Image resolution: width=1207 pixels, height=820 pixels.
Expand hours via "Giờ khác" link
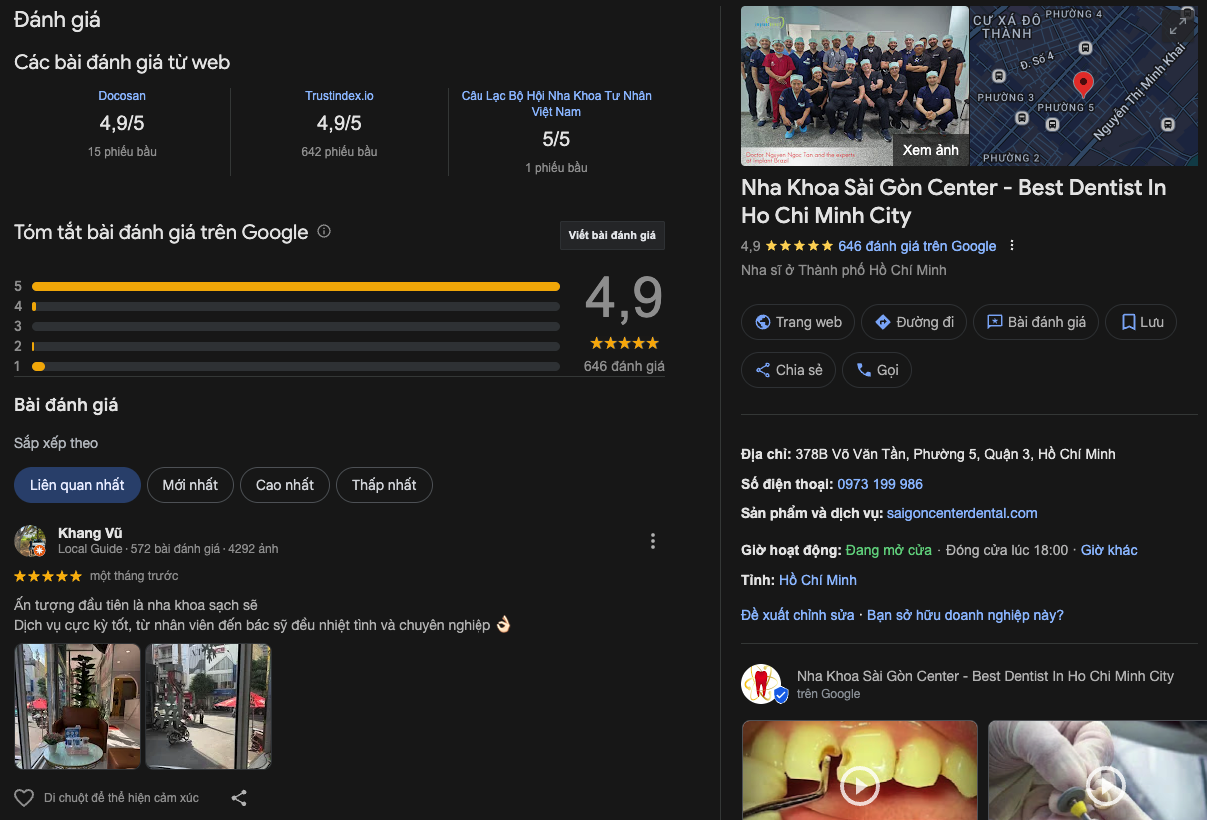pyautogui.click(x=1109, y=550)
